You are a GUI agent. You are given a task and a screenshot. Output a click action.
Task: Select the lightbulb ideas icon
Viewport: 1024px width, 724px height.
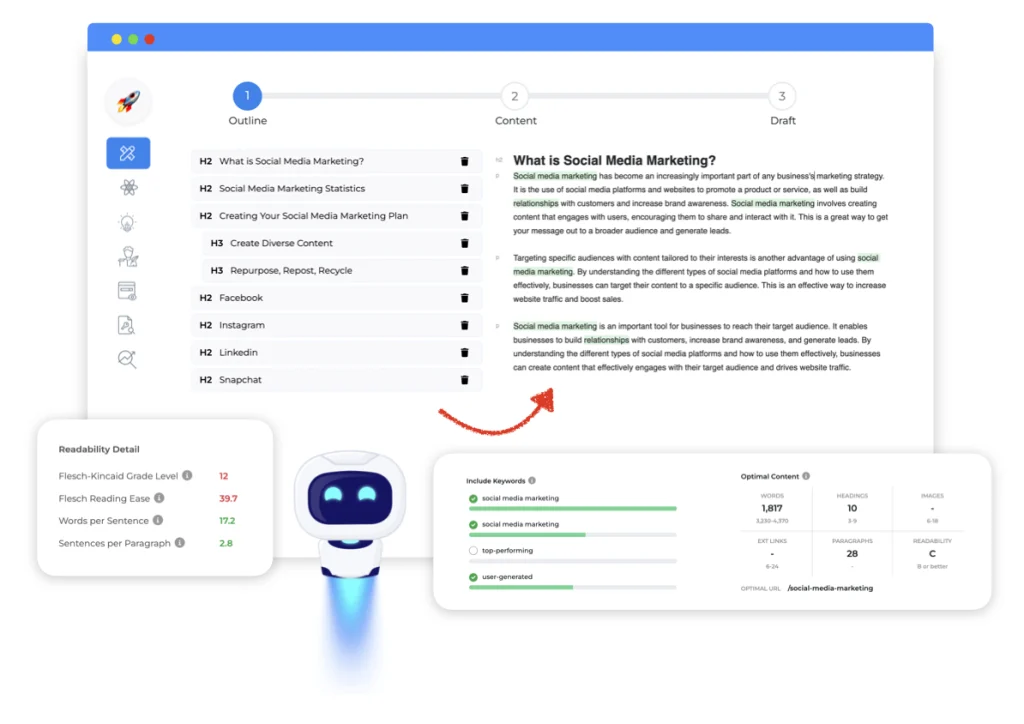(128, 222)
